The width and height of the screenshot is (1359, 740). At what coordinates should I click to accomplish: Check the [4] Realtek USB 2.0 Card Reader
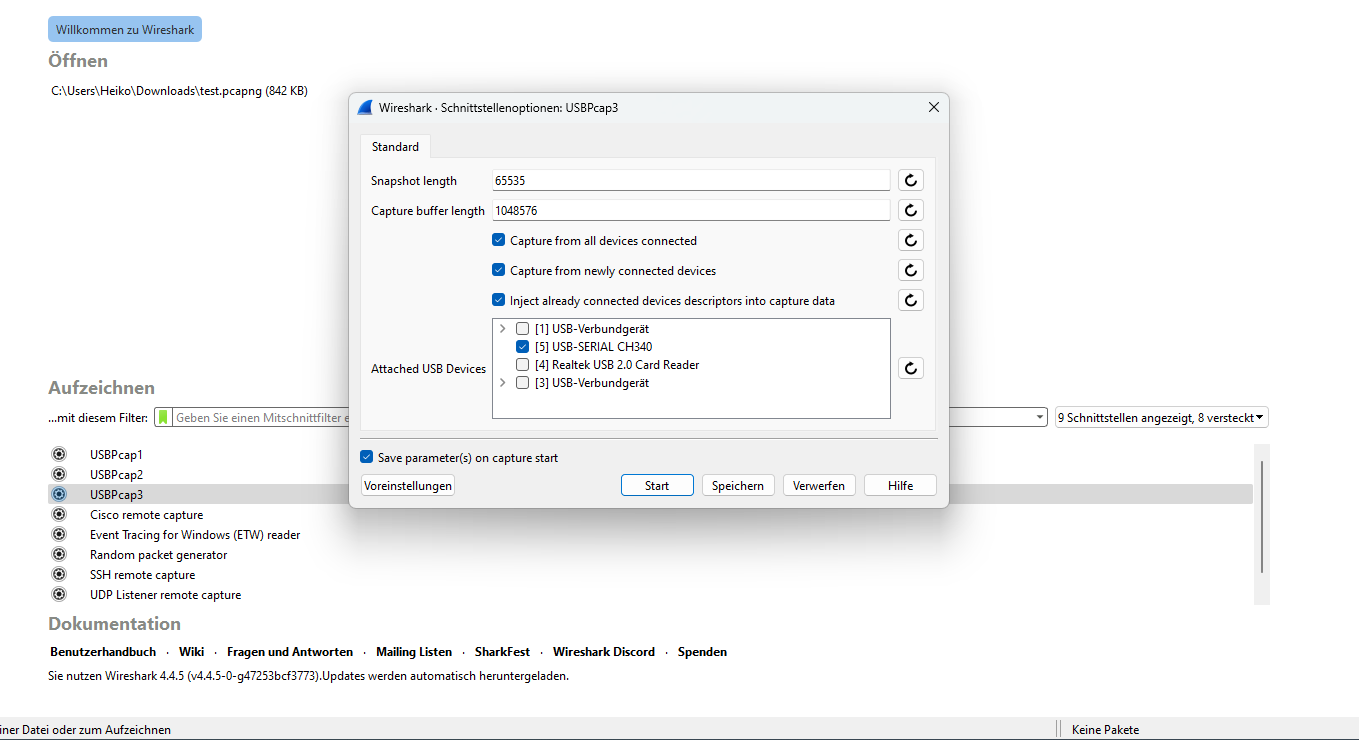tap(522, 365)
